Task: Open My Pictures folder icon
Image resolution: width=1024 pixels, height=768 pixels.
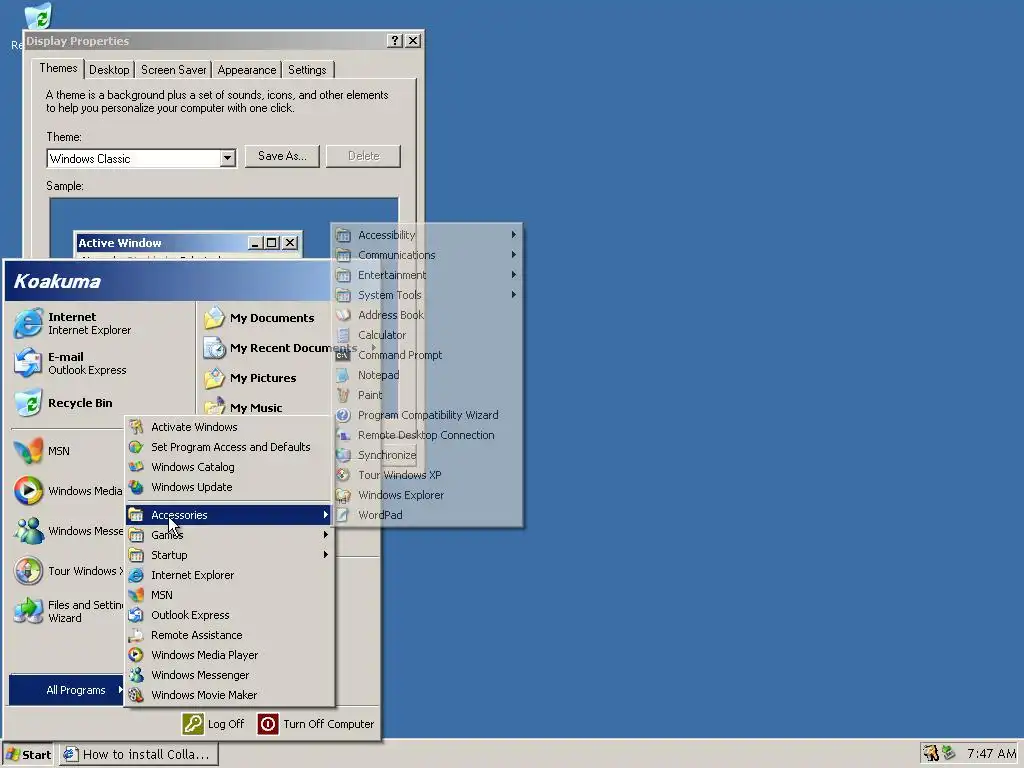Action: point(214,378)
